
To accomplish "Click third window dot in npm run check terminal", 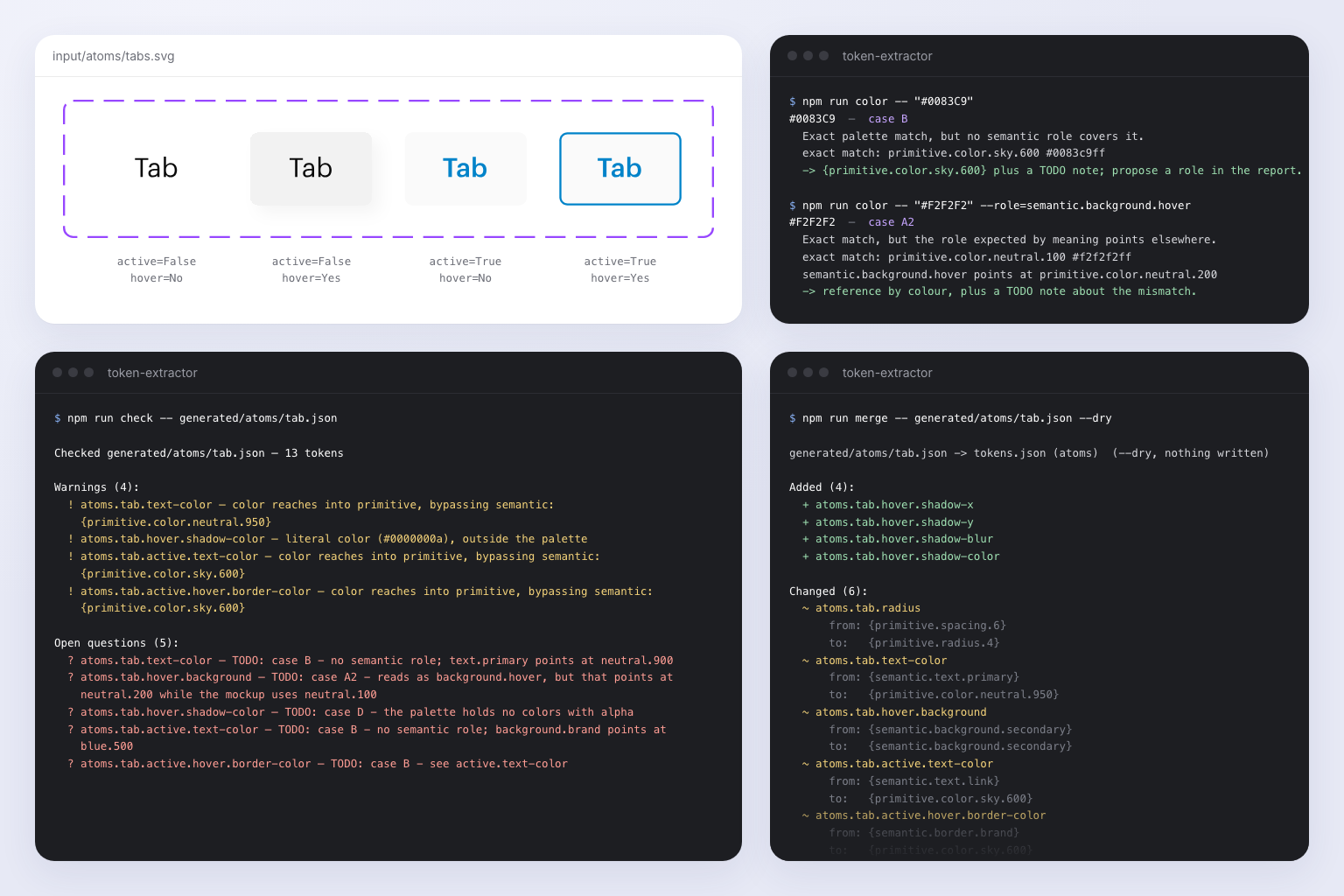I will (88, 373).
